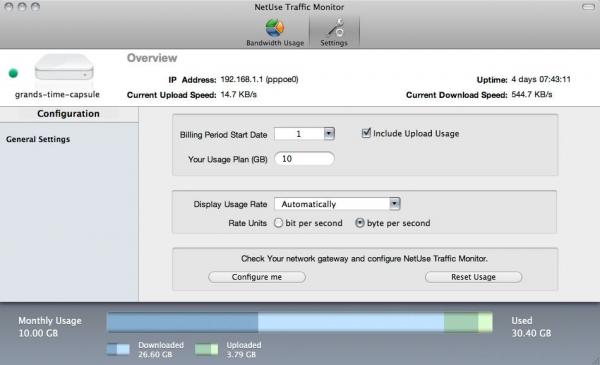Select the bit per second radio button

(278, 223)
